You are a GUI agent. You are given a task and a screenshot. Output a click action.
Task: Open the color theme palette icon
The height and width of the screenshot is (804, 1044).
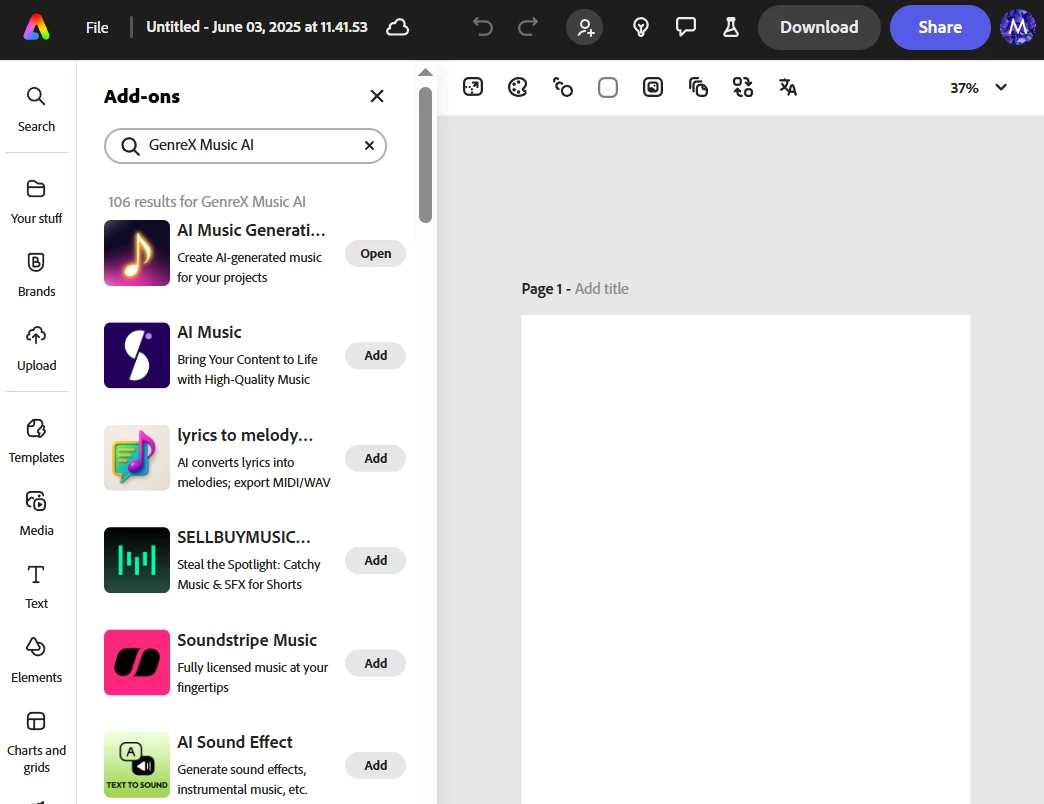coord(517,87)
